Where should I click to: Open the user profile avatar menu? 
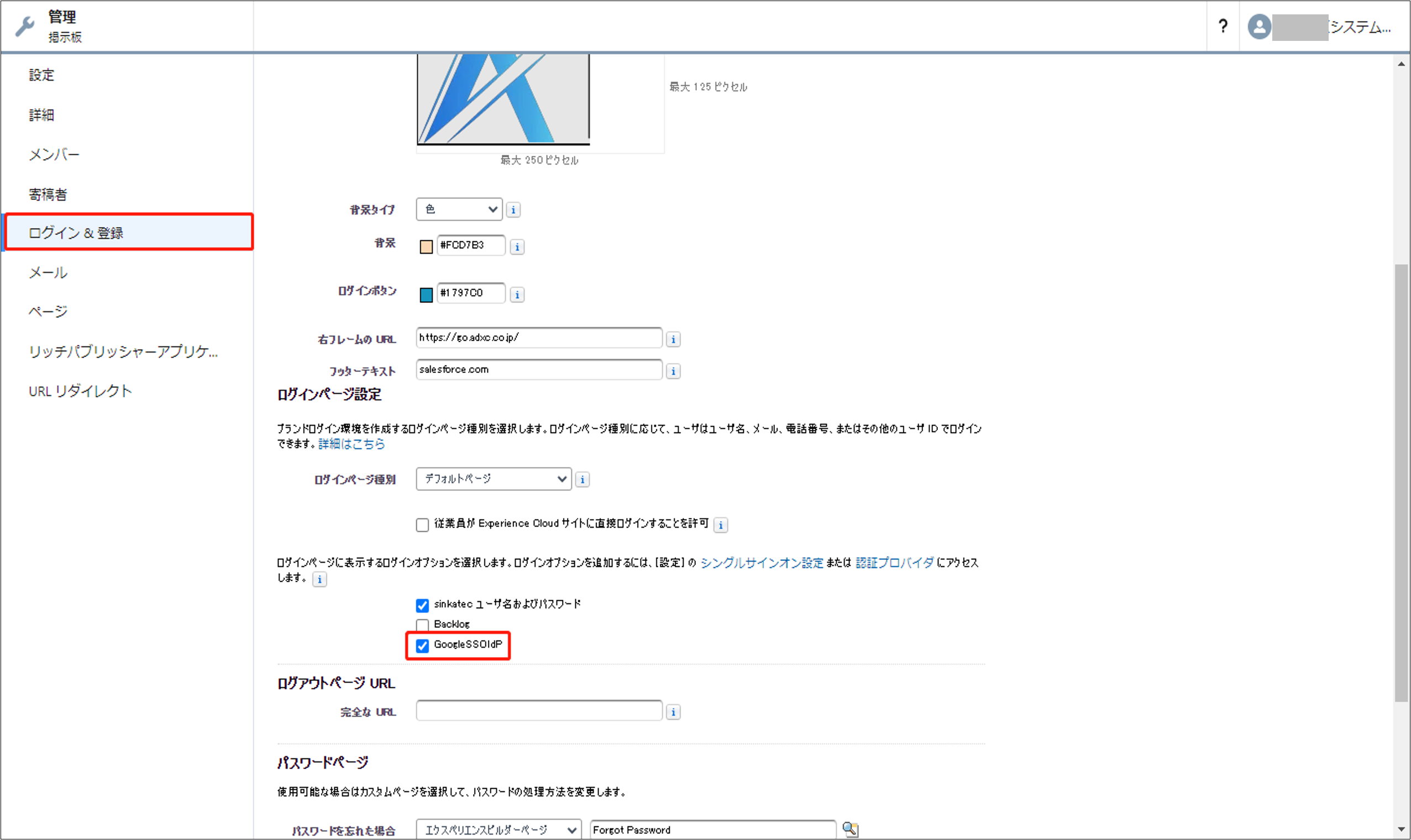click(x=1259, y=27)
